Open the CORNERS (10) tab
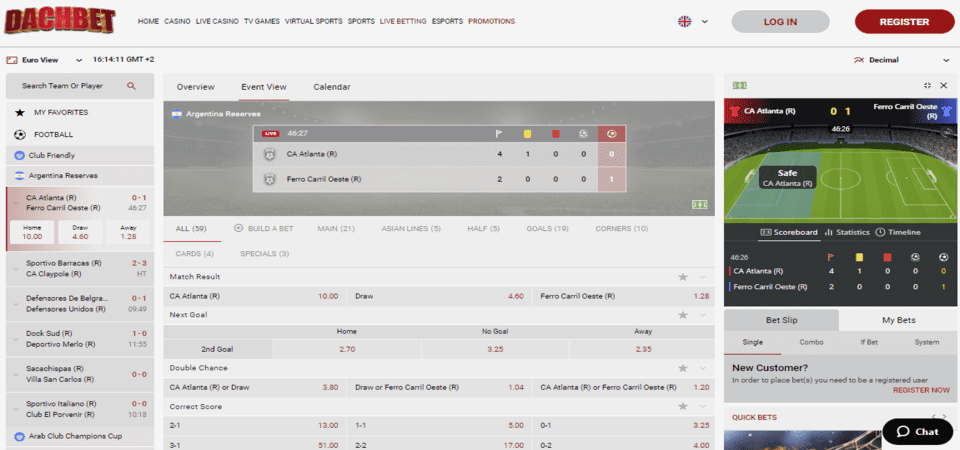The width and height of the screenshot is (960, 450). [621, 228]
